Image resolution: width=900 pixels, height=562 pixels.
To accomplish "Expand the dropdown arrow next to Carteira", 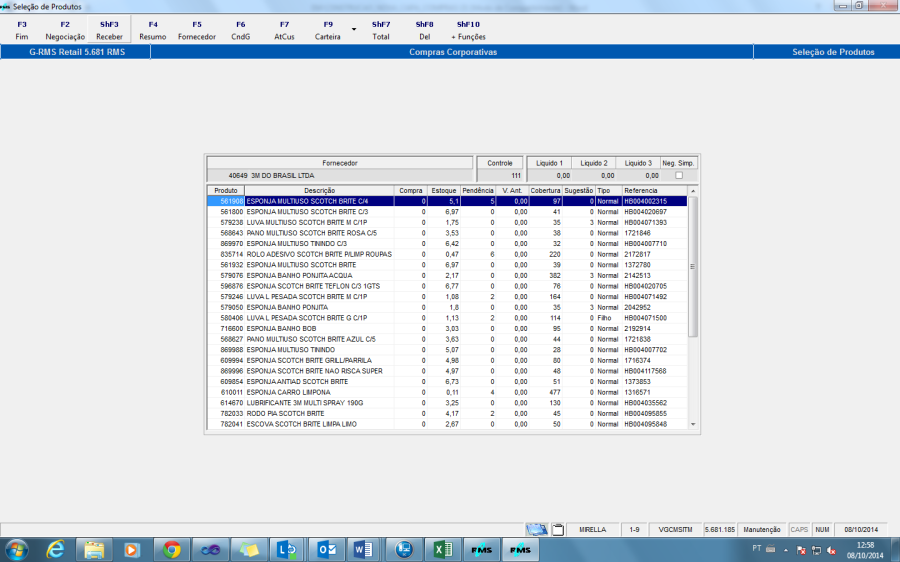I will tap(353, 30).
